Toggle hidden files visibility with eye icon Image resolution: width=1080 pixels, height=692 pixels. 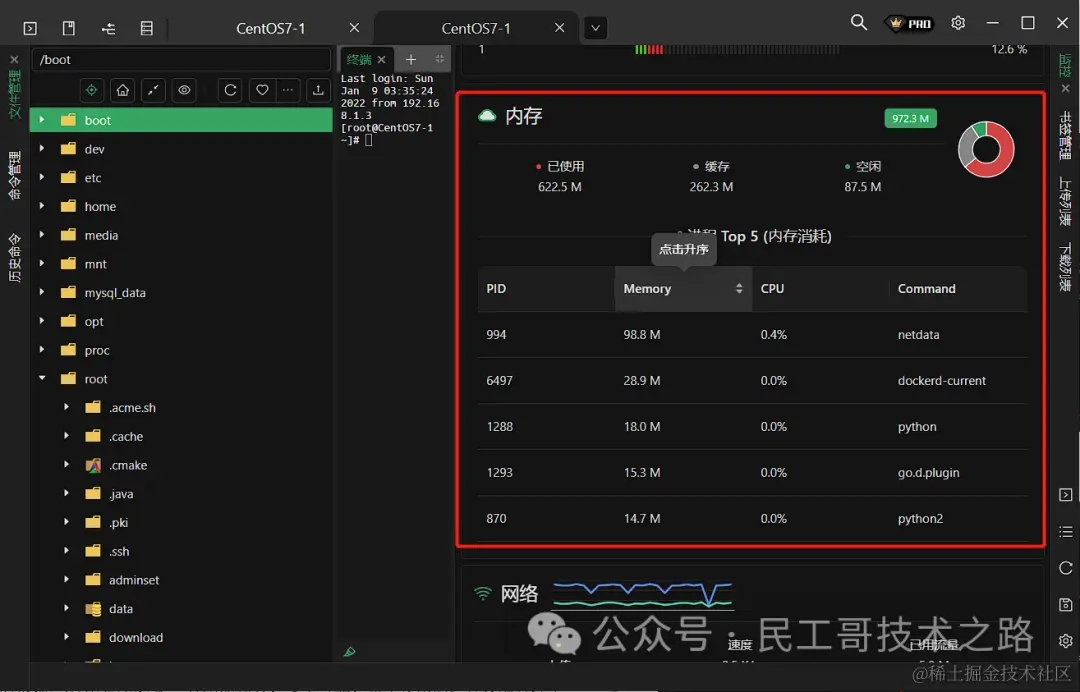click(x=184, y=90)
